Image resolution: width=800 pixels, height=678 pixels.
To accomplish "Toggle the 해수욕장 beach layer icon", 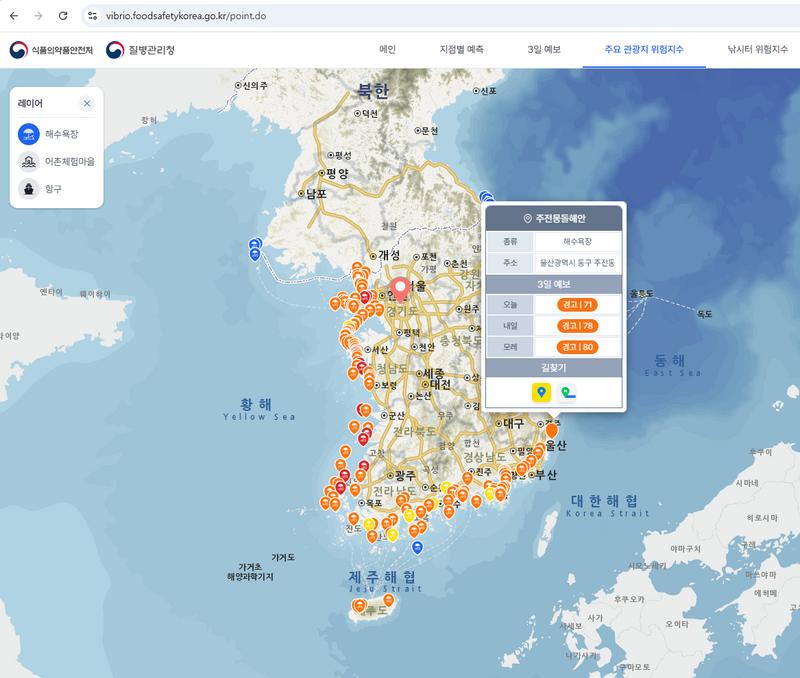I will pos(30,133).
